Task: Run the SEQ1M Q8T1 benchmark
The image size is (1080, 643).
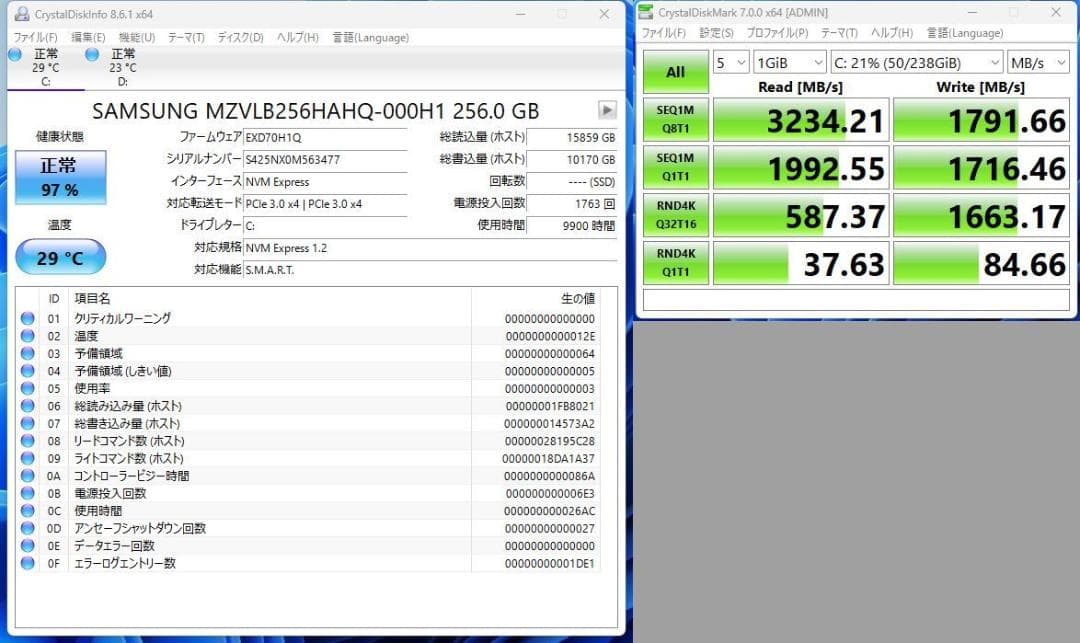Action: tap(675, 118)
